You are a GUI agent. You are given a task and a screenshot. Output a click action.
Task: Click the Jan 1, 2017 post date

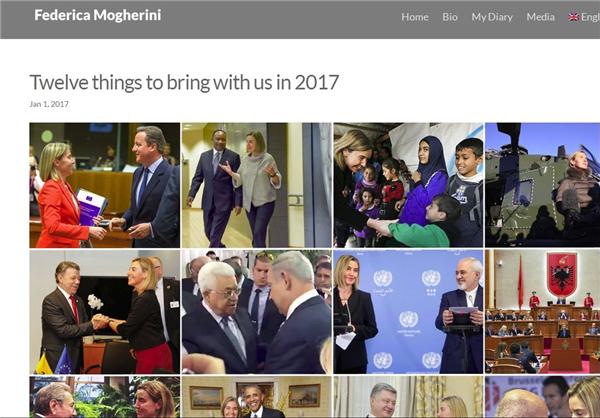(x=49, y=104)
